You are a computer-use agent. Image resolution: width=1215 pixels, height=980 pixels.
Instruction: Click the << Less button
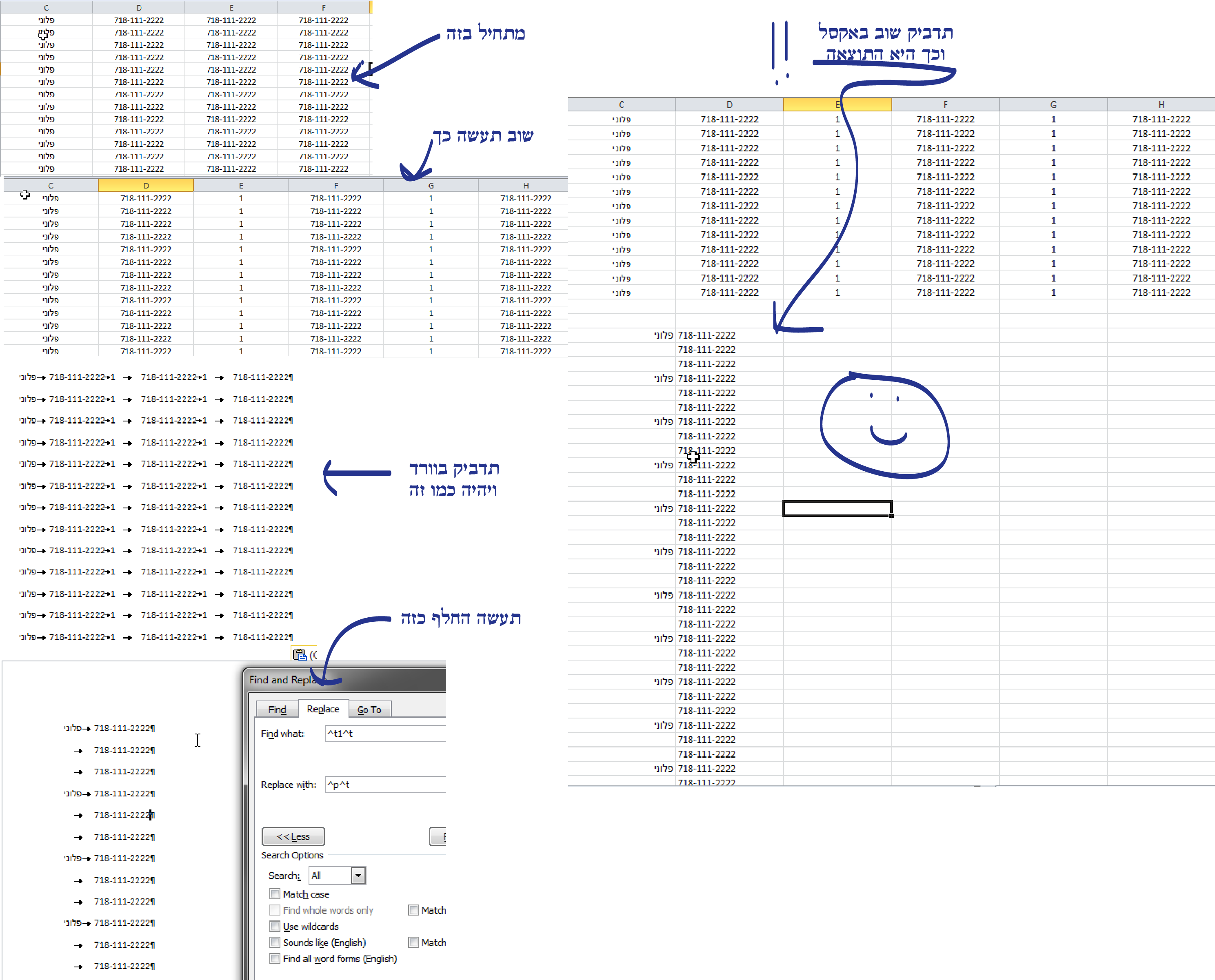(293, 836)
